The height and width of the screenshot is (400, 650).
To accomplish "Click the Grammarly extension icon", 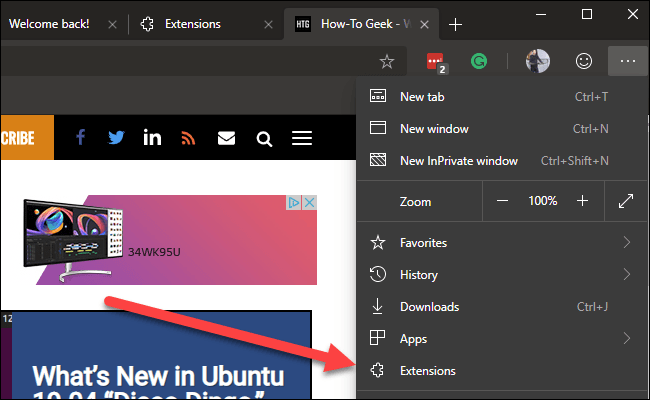I will click(480, 61).
